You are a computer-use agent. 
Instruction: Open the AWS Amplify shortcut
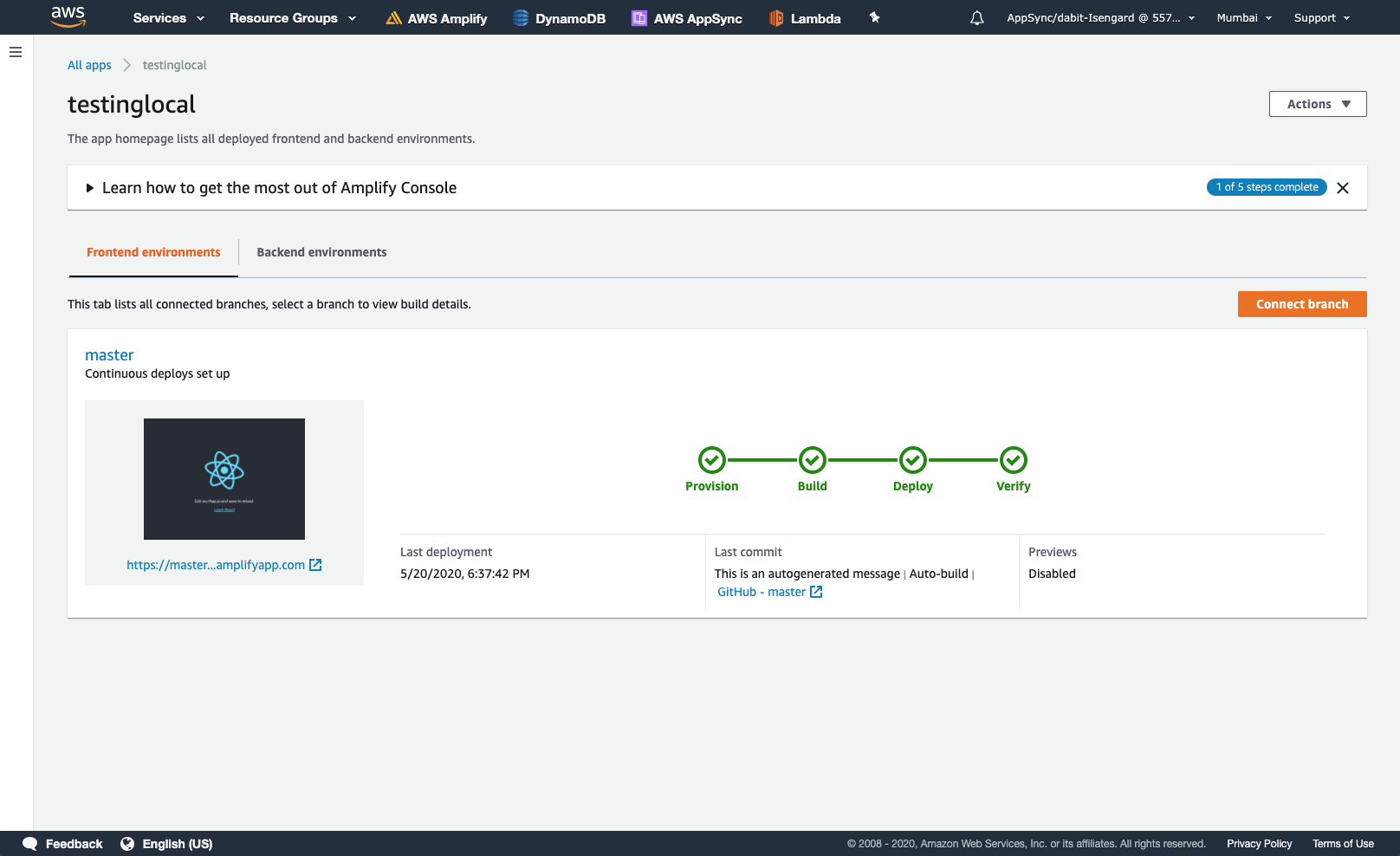[437, 18]
